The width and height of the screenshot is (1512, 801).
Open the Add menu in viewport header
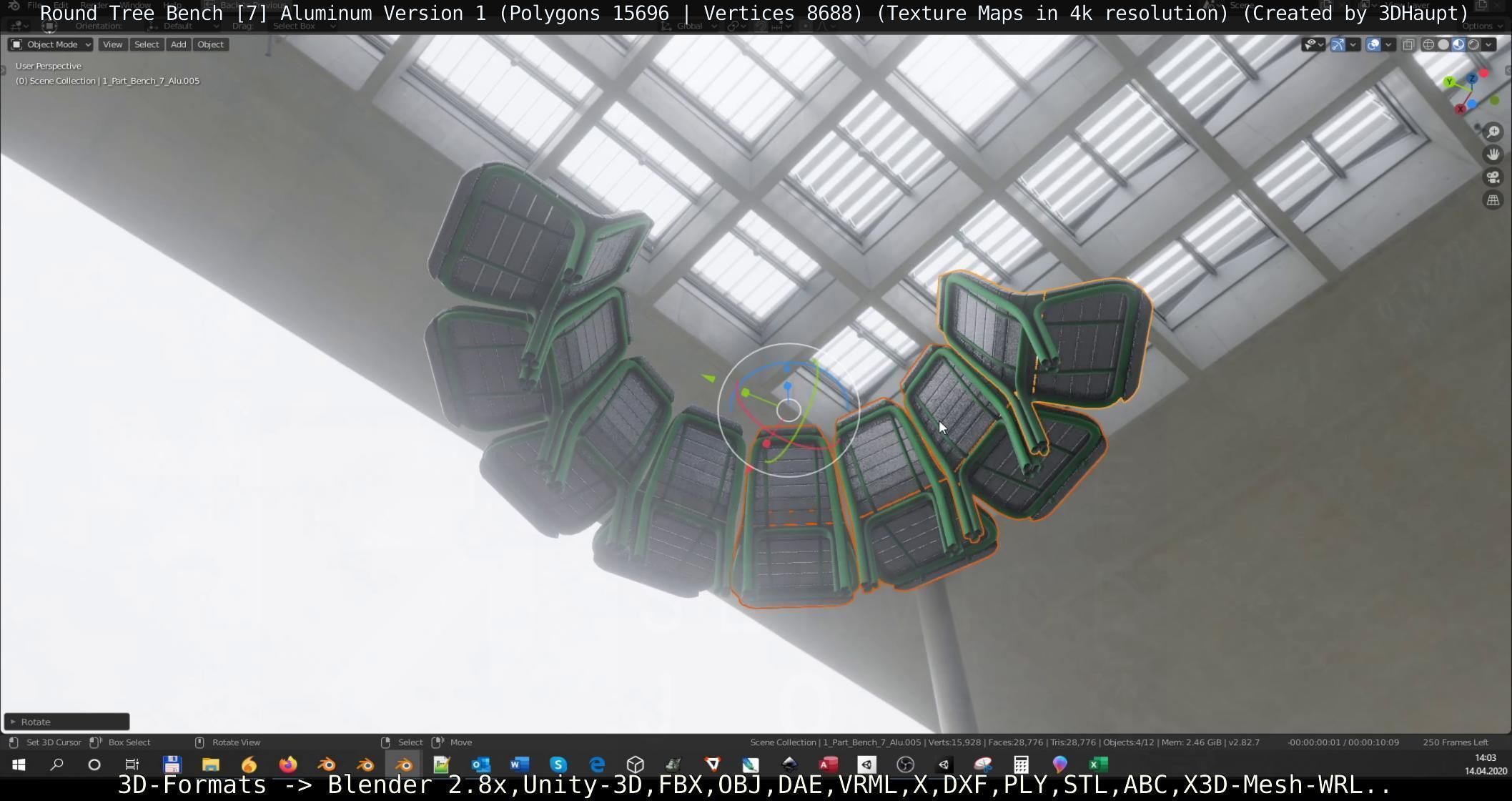pos(178,44)
